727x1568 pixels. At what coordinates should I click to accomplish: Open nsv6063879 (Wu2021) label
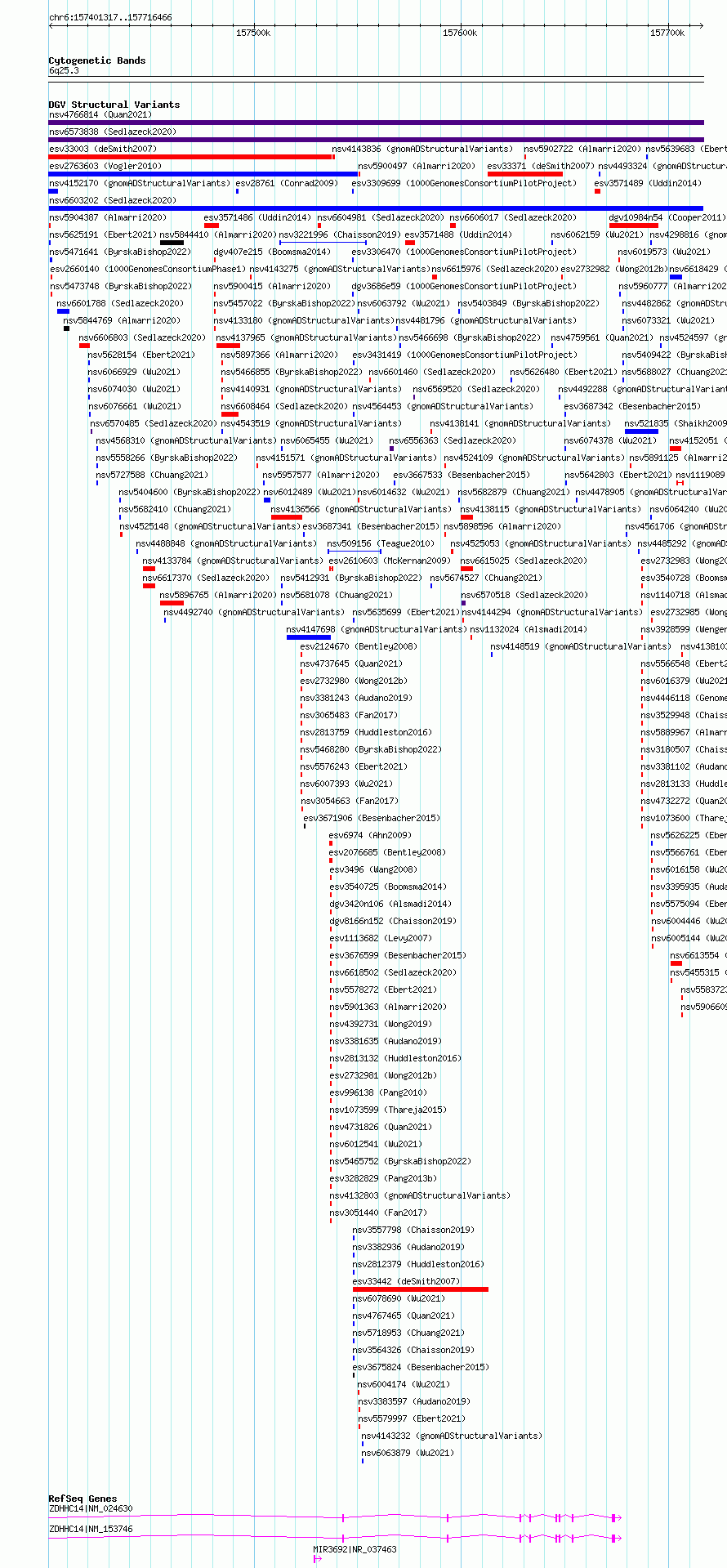pos(408,1453)
